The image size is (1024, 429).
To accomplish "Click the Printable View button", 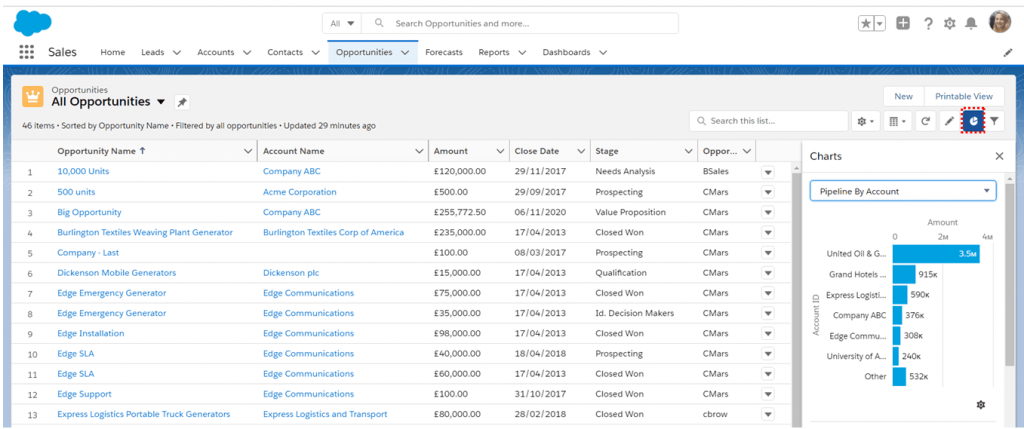I will pos(964,96).
